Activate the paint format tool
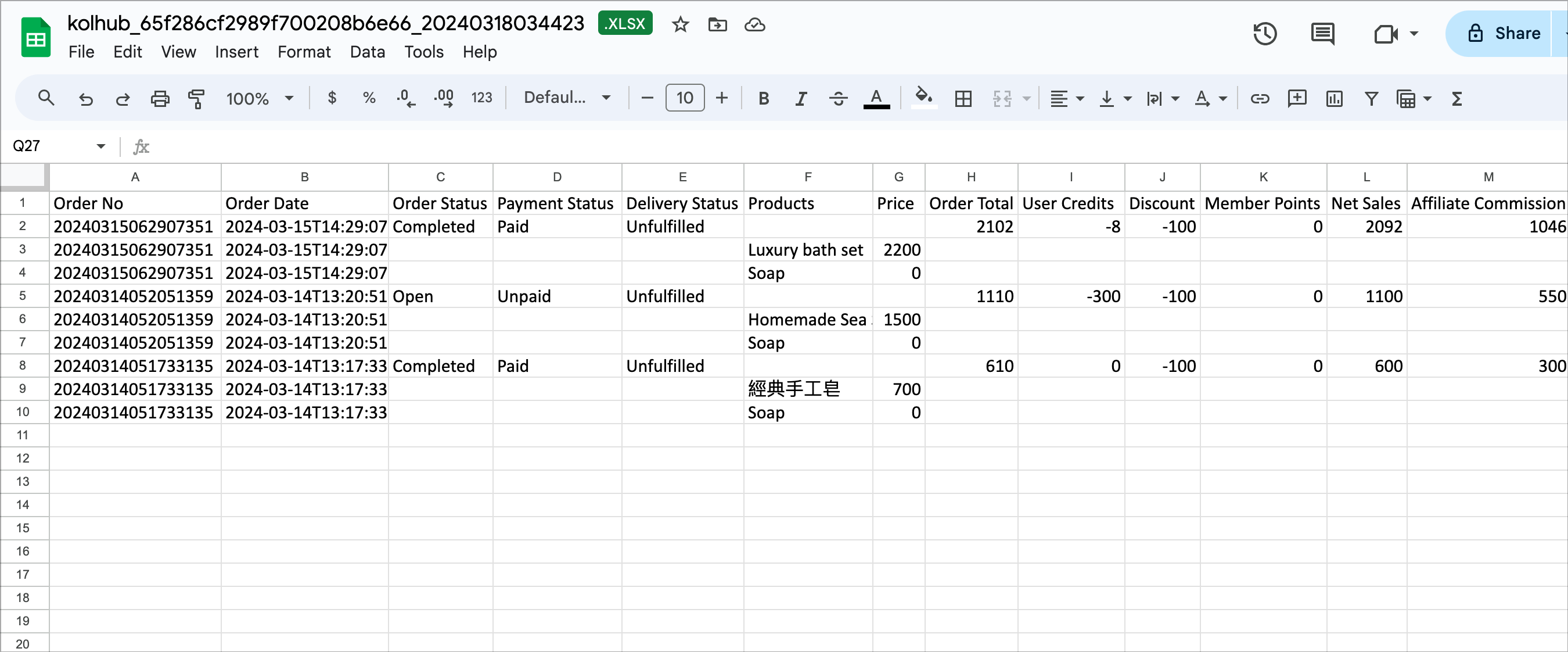The height and width of the screenshot is (652, 1568). pos(197,98)
